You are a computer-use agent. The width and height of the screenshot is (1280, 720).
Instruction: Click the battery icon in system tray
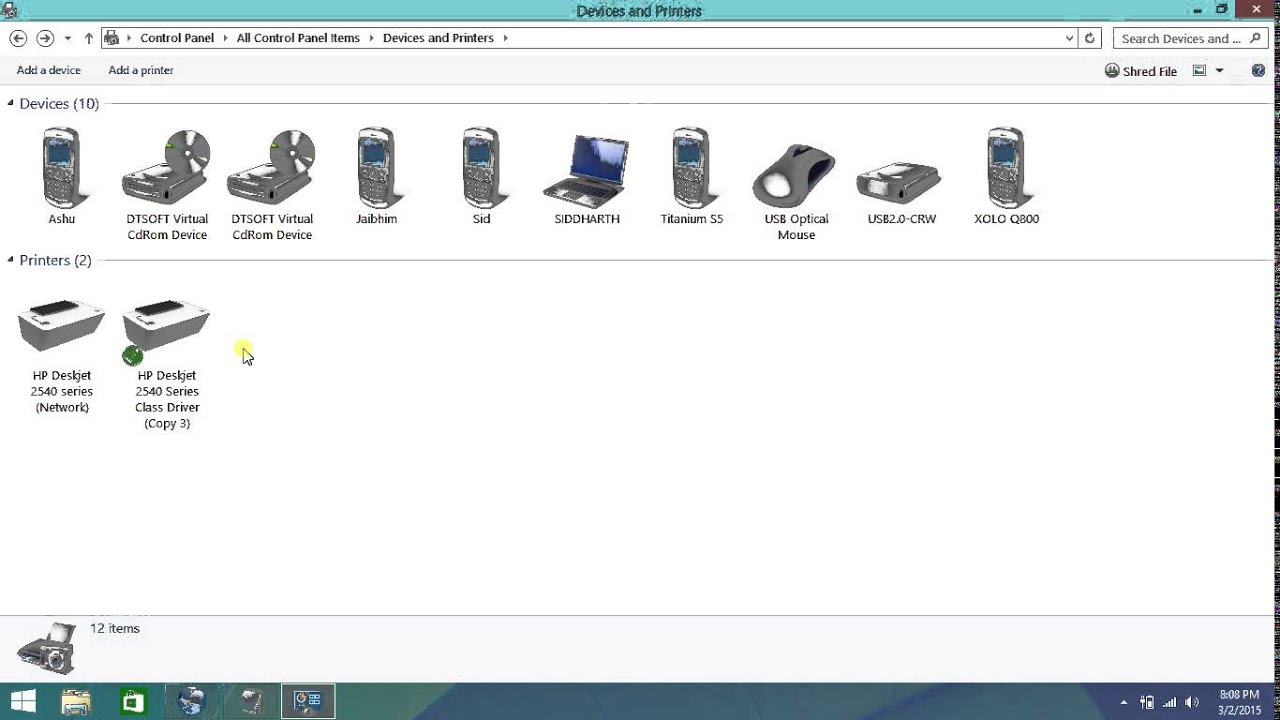[1147, 702]
